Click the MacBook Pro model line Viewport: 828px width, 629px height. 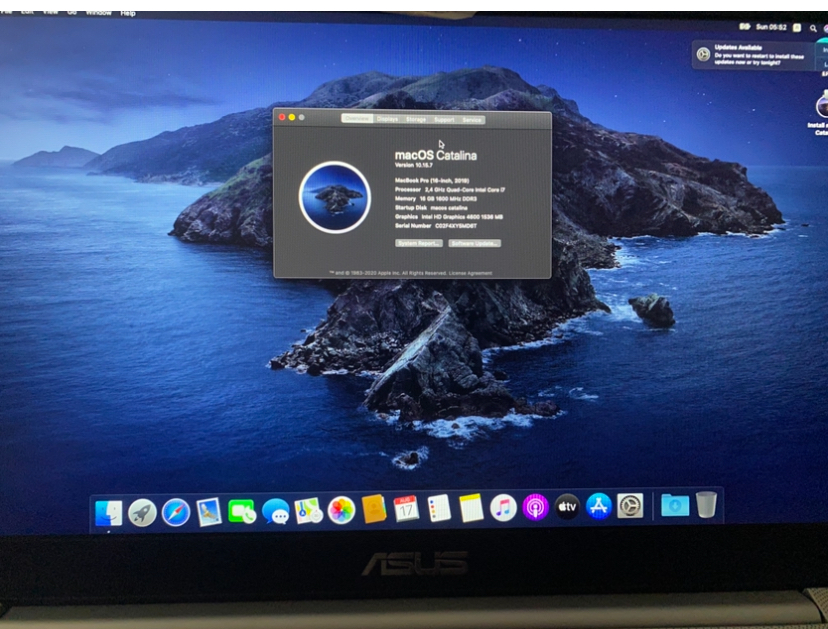pos(432,181)
